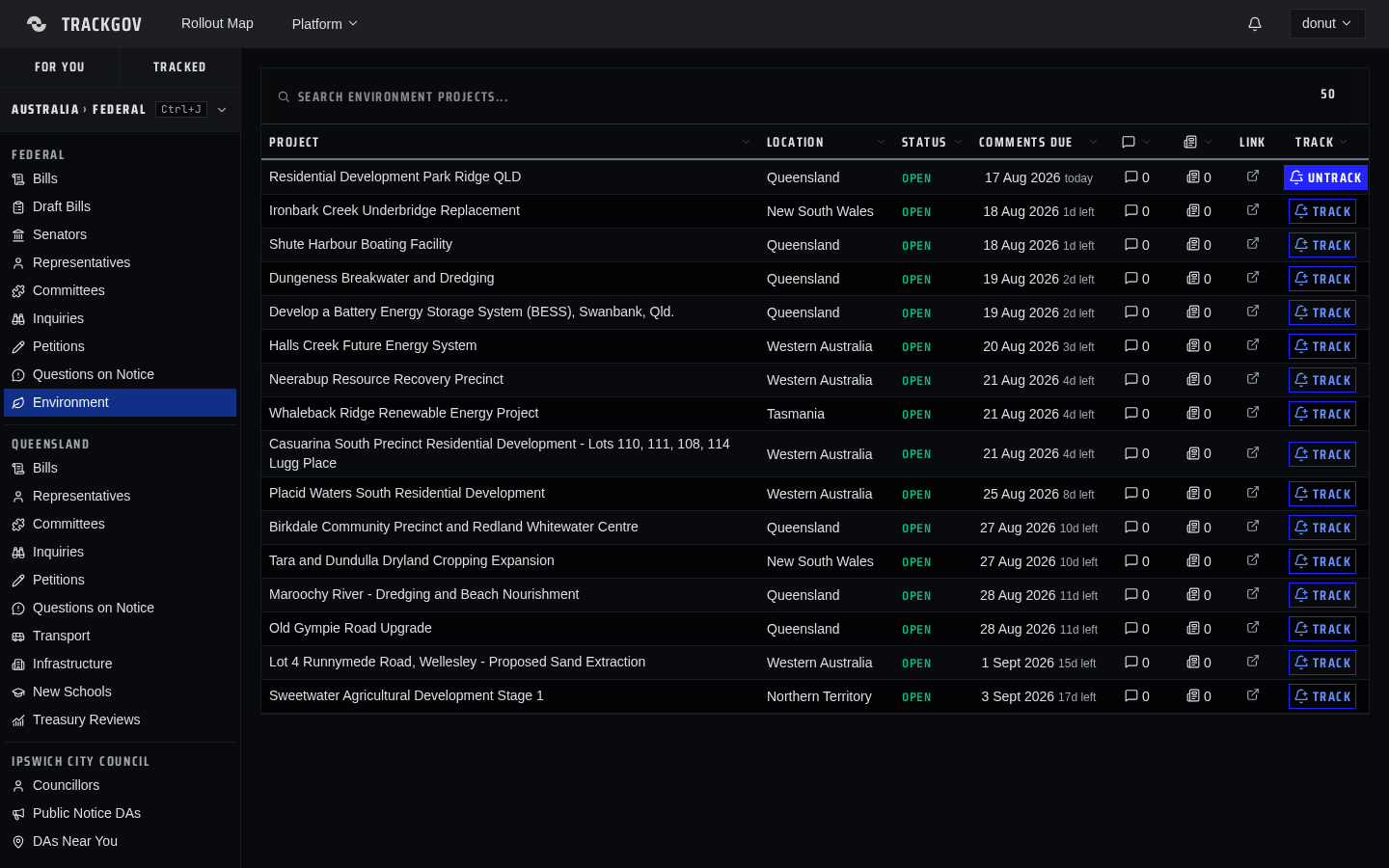Open Draft Bills in Federal sidebar
1389x868 pixels.
(120, 207)
